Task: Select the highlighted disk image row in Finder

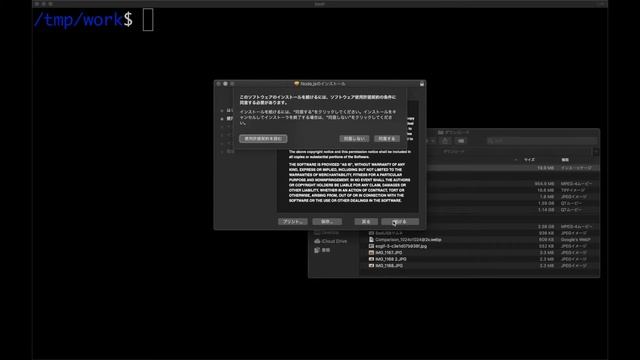Action: pos(513,168)
